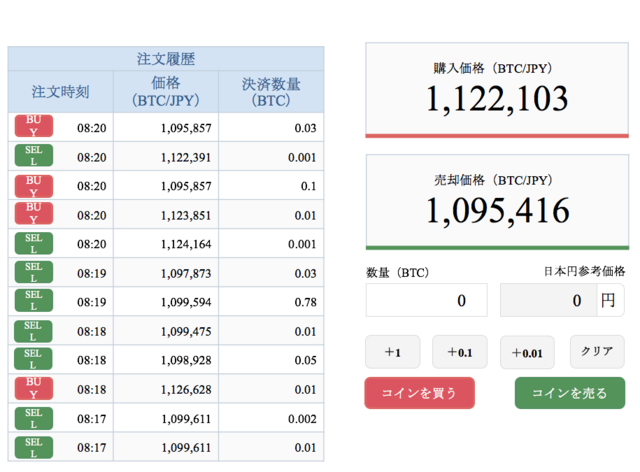Click the red コインを買う button

(x=419, y=393)
